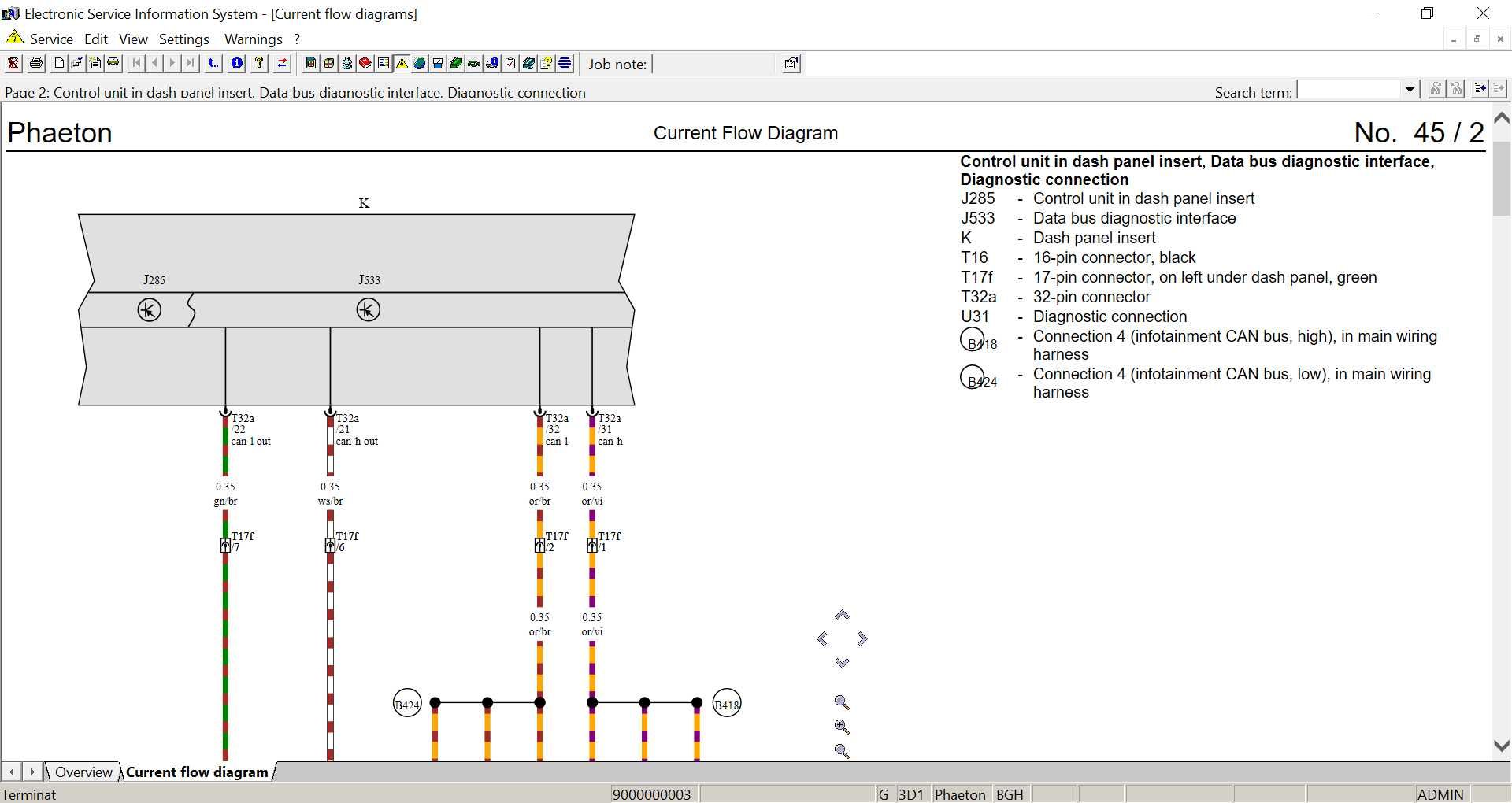Click the search forward binoculars icon

(x=1436, y=89)
